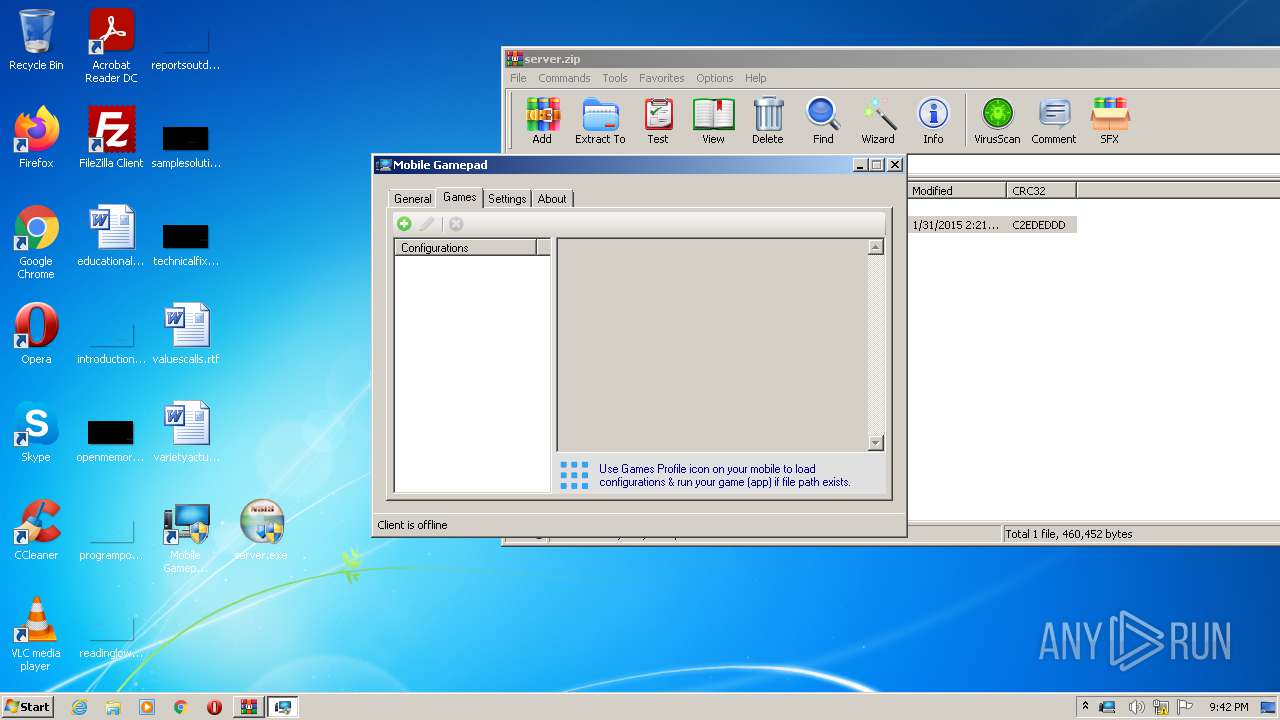
Task: Select the Acrobat Reader DC desktop icon
Action: tap(111, 46)
